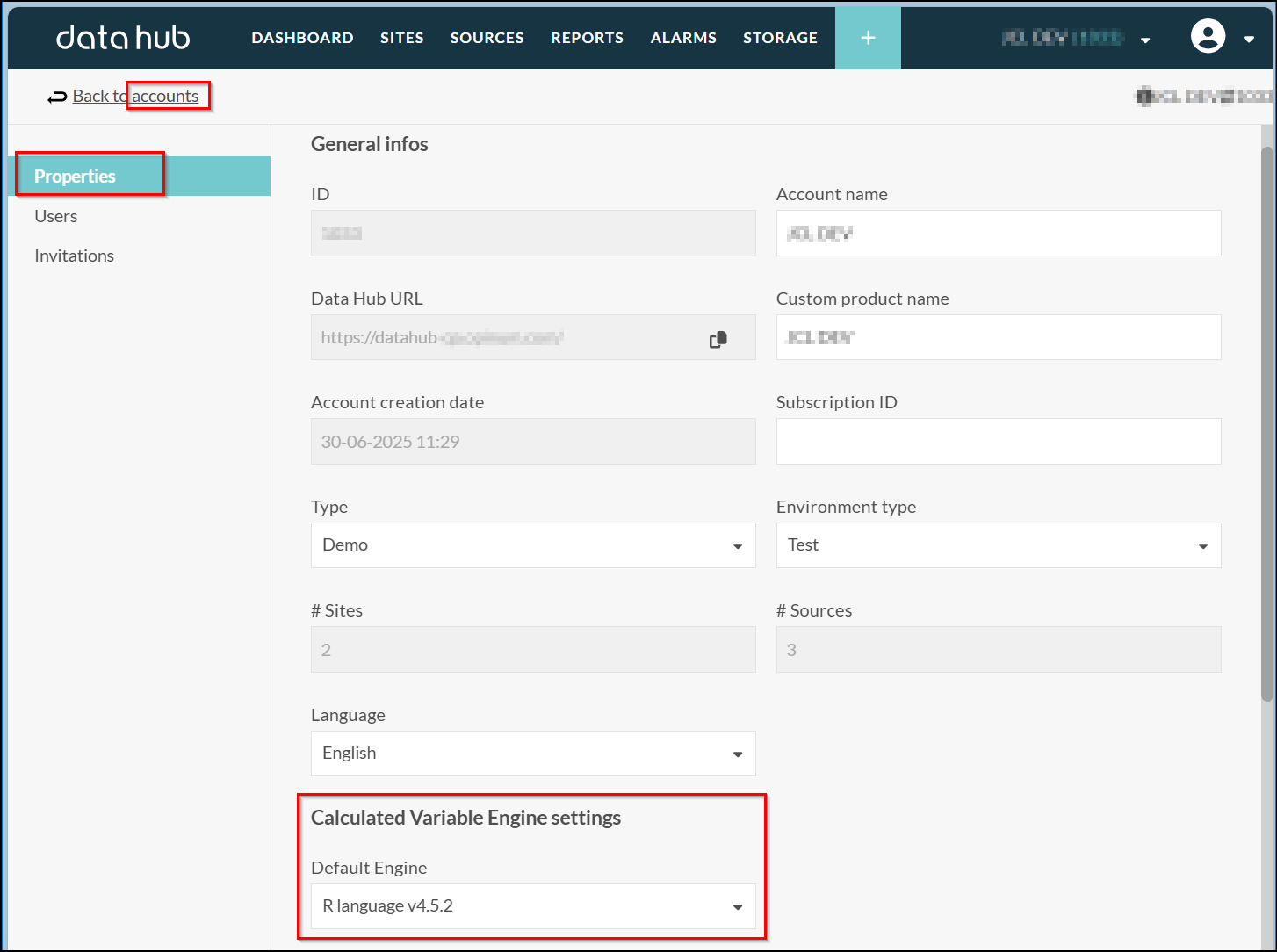
Task: Click the data hub logo
Action: click(123, 38)
